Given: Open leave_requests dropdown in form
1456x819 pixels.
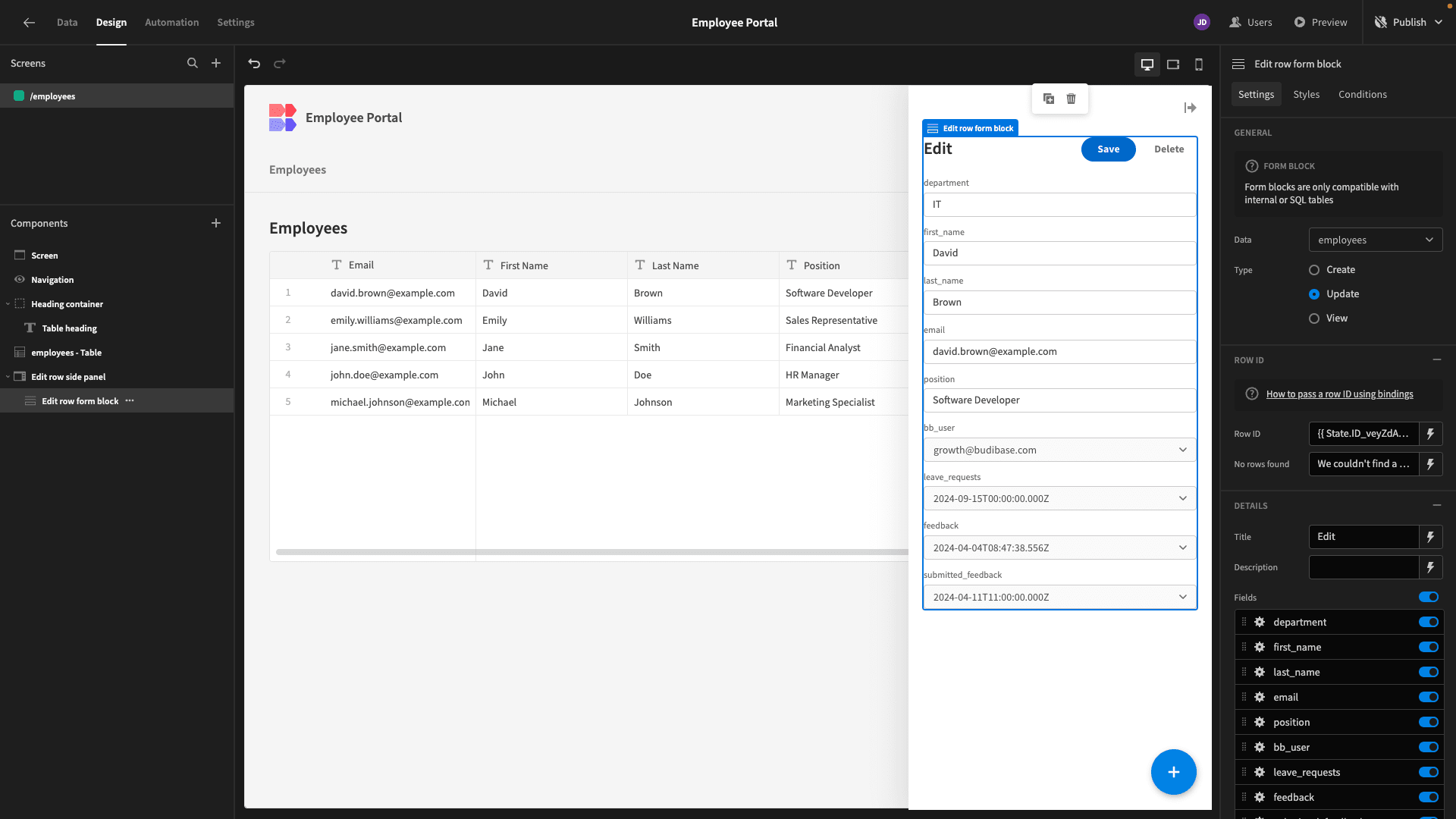Looking at the screenshot, I should pyautogui.click(x=1059, y=498).
